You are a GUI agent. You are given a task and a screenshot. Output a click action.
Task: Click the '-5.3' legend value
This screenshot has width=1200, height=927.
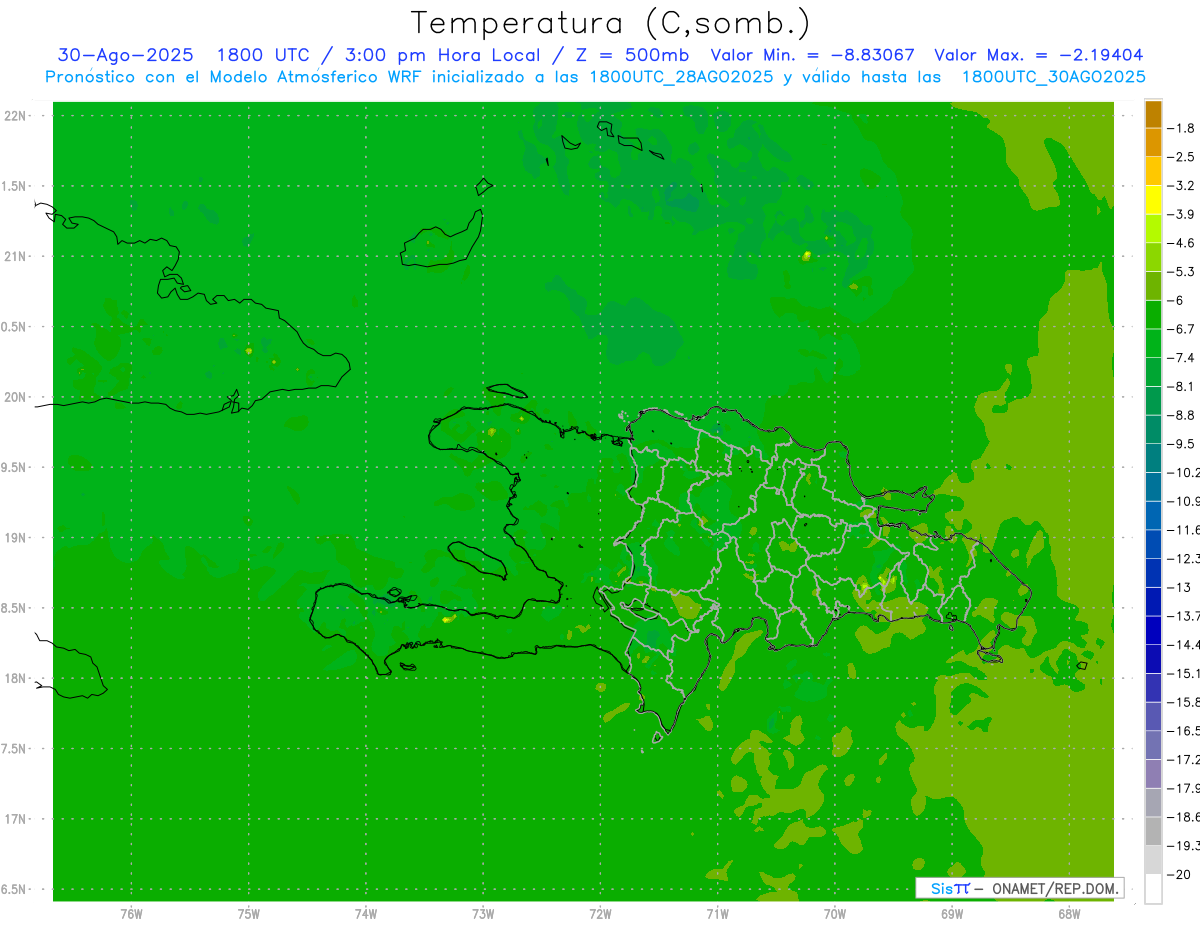click(x=1181, y=271)
